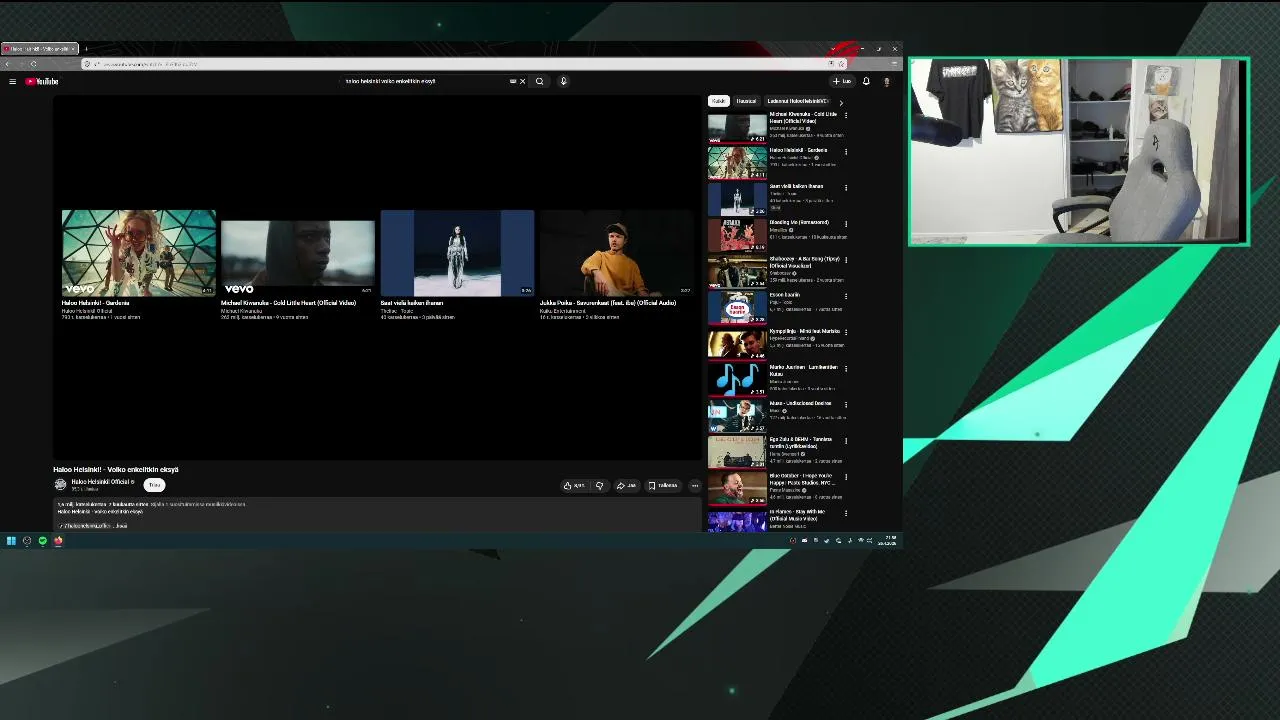Viewport: 1280px width, 720px height.
Task: Subscribe with the Tilaa button
Action: click(154, 485)
